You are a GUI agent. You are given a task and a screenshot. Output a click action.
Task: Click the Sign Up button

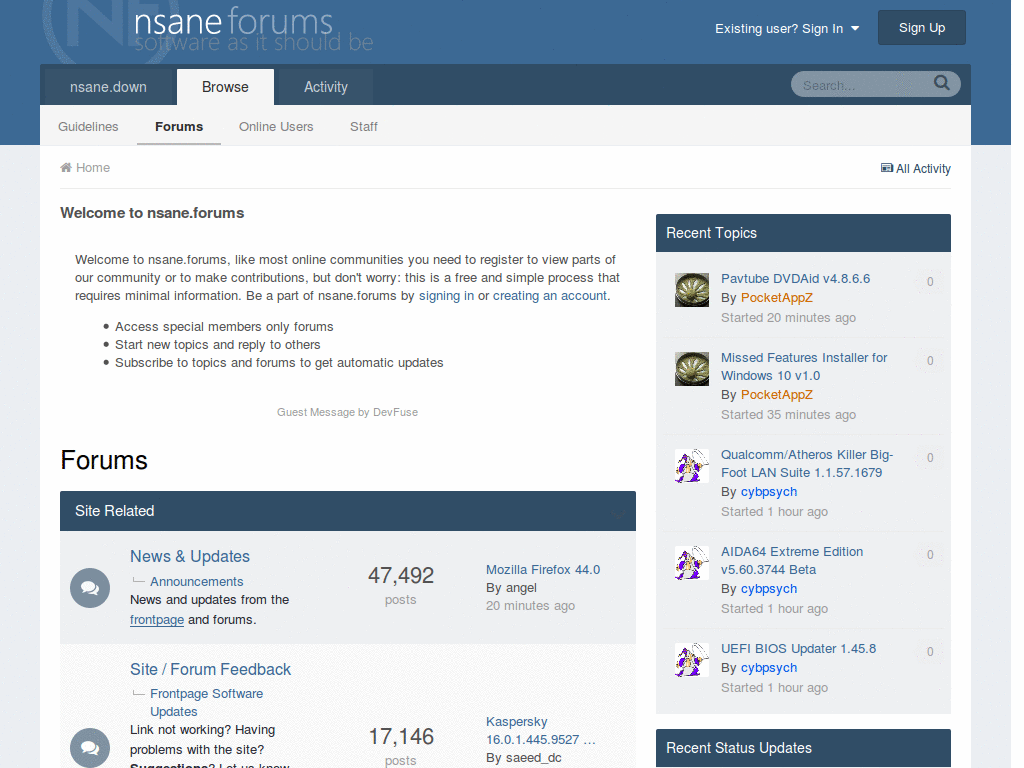click(921, 27)
